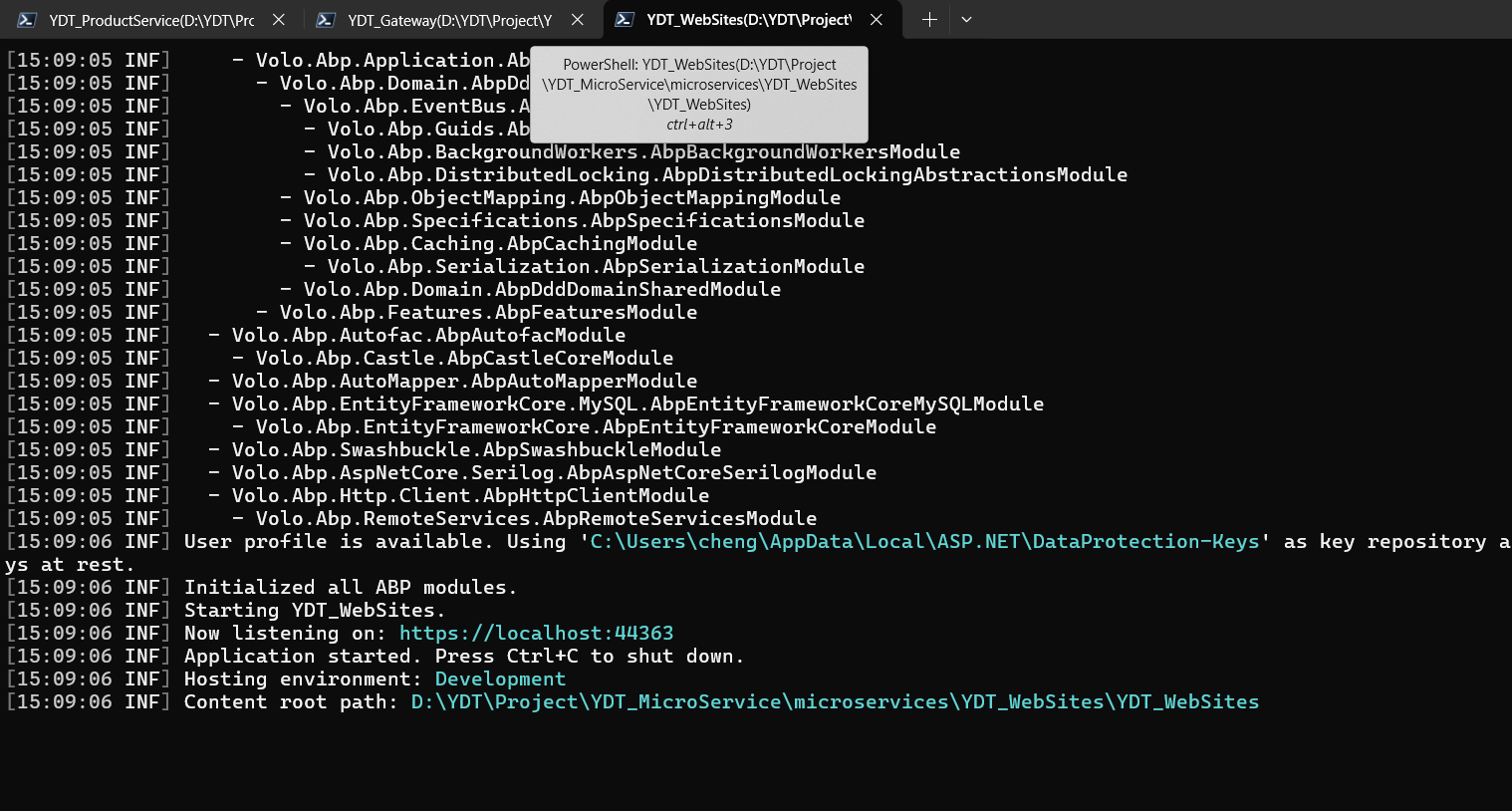Click the 'Now listening on:' text
The image size is (1512, 811).
pyautogui.click(x=285, y=633)
